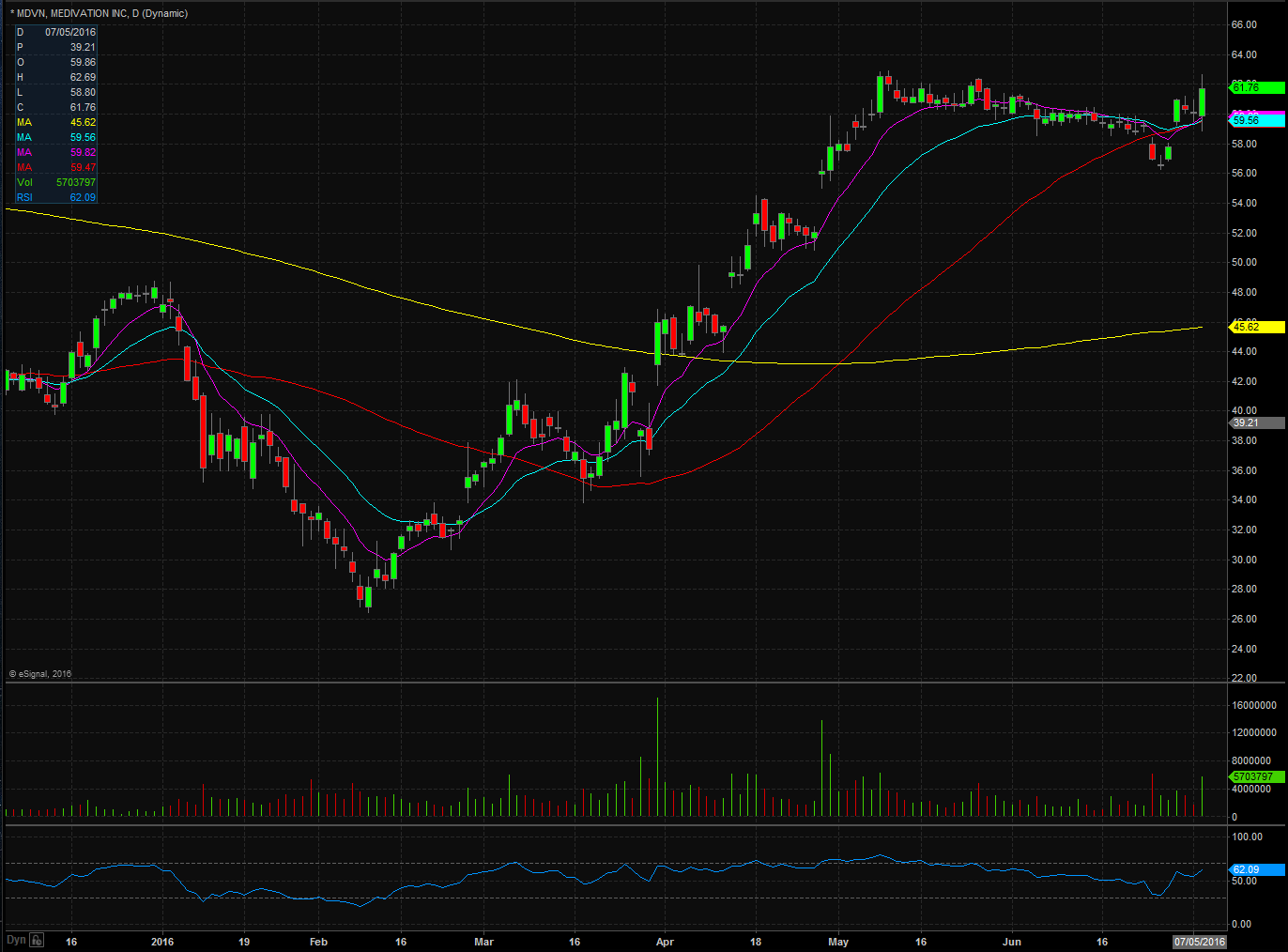1288x952 pixels.
Task: Click the green 61.76 price axis marker
Action: (1257, 87)
